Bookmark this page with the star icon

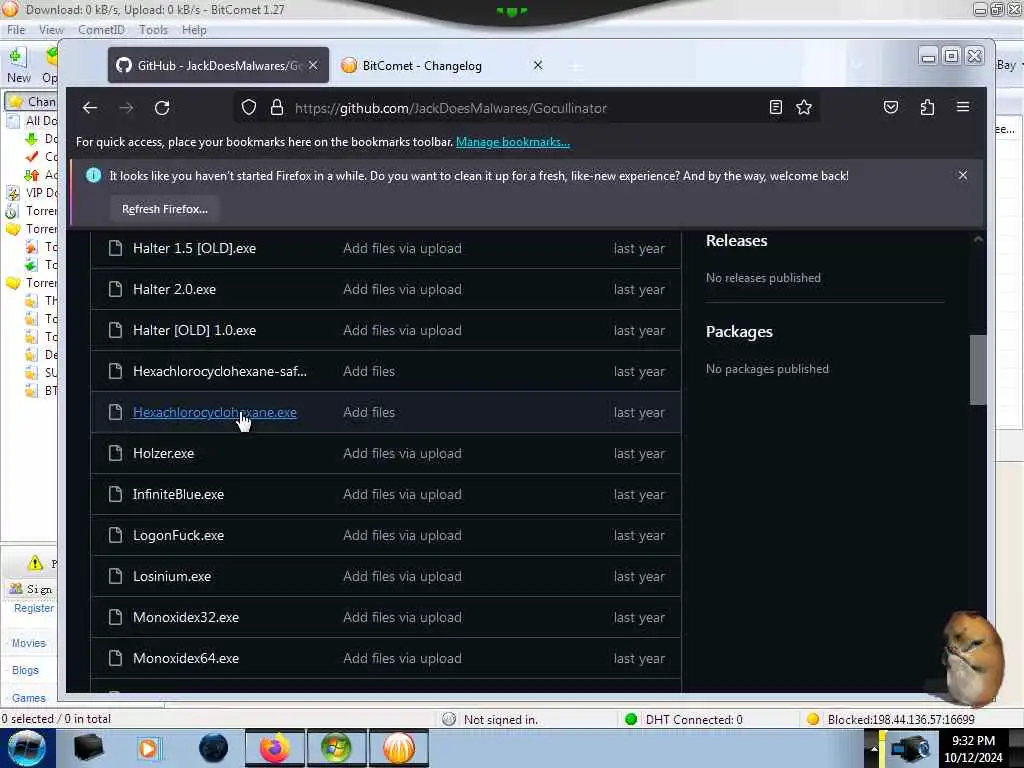point(804,107)
